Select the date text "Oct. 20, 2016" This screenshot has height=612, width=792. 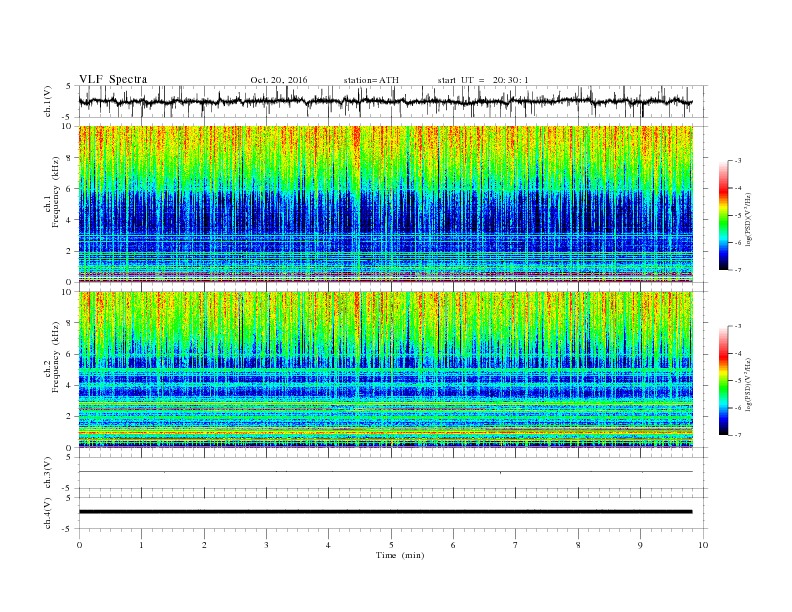point(279,80)
